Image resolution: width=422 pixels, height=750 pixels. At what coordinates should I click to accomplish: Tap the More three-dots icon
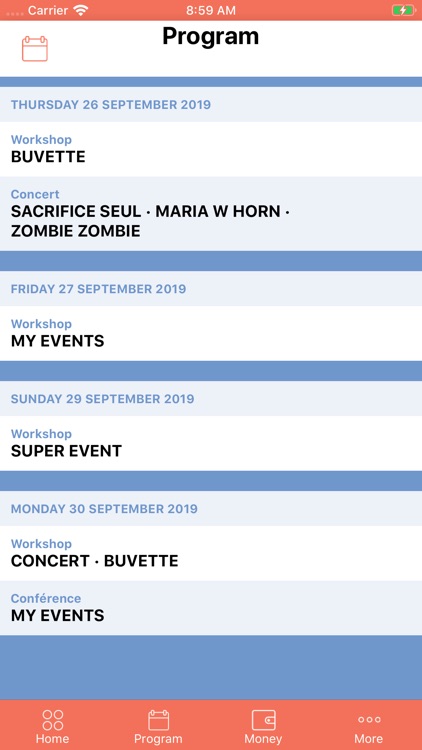369,719
